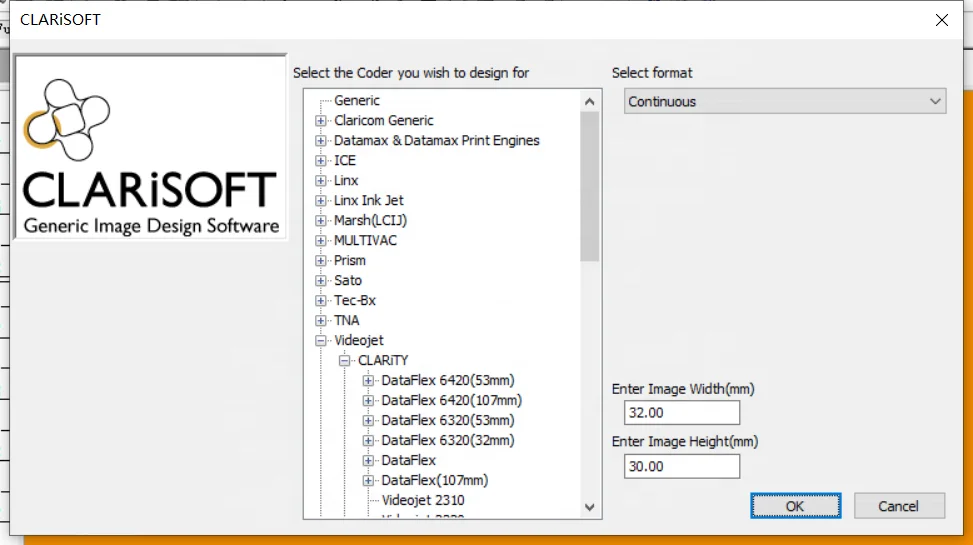This screenshot has width=973, height=545.
Task: Close the CLARiSOFT dialog window
Action: (x=941, y=20)
